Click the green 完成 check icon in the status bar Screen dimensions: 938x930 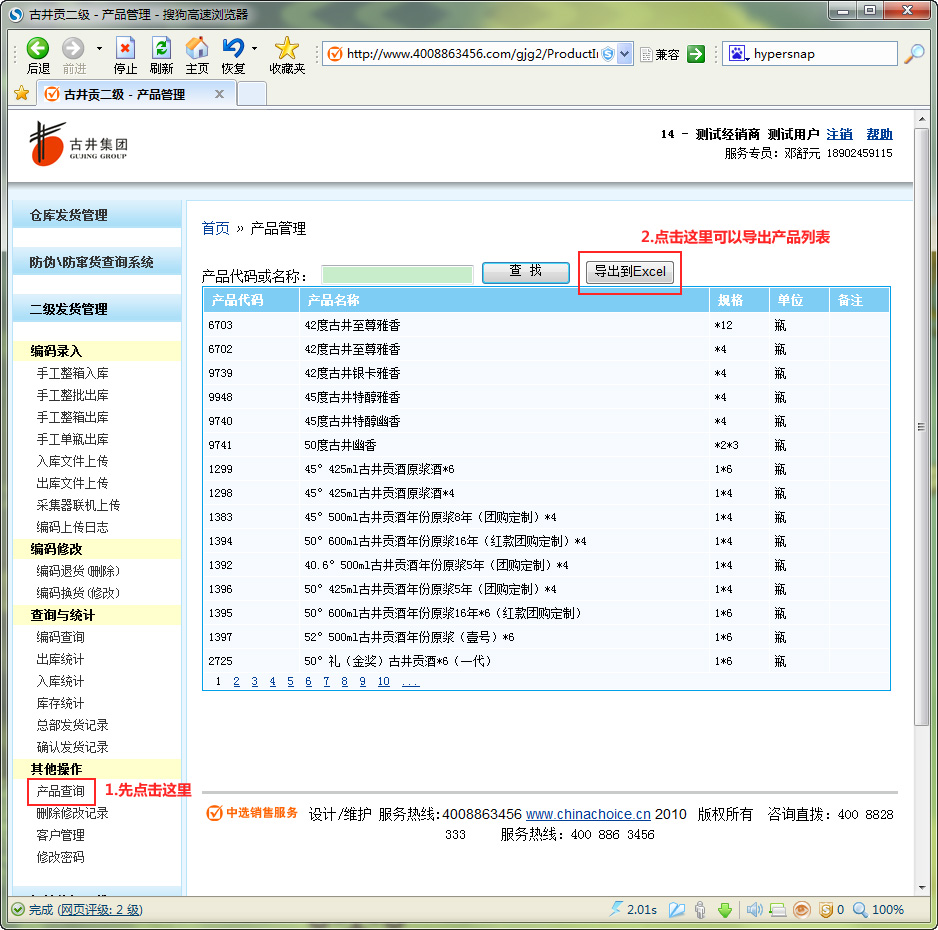[19, 910]
